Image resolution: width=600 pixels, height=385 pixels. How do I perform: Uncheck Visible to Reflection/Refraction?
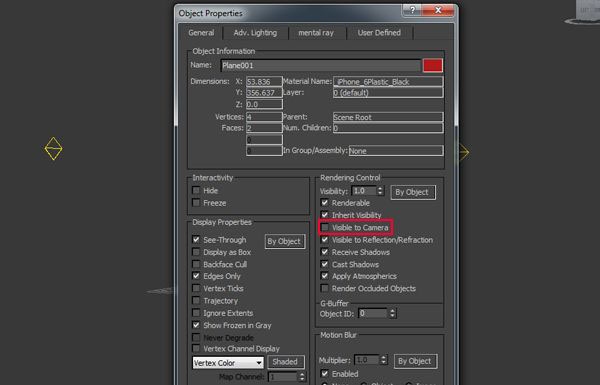point(325,240)
